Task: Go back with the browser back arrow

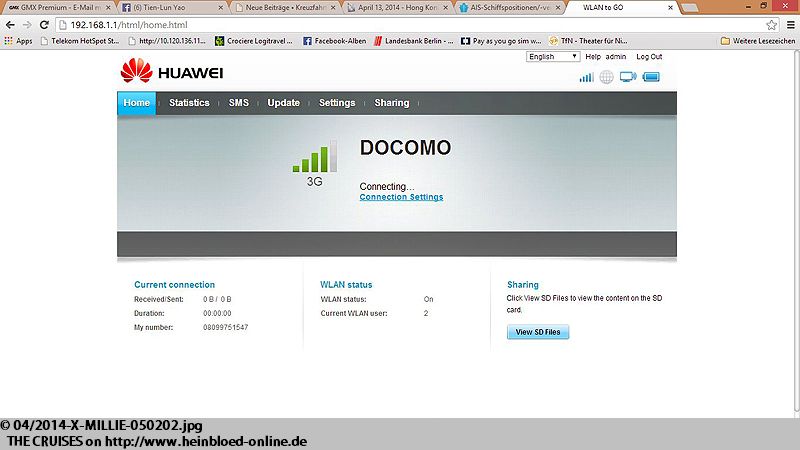Action: (x=10, y=24)
